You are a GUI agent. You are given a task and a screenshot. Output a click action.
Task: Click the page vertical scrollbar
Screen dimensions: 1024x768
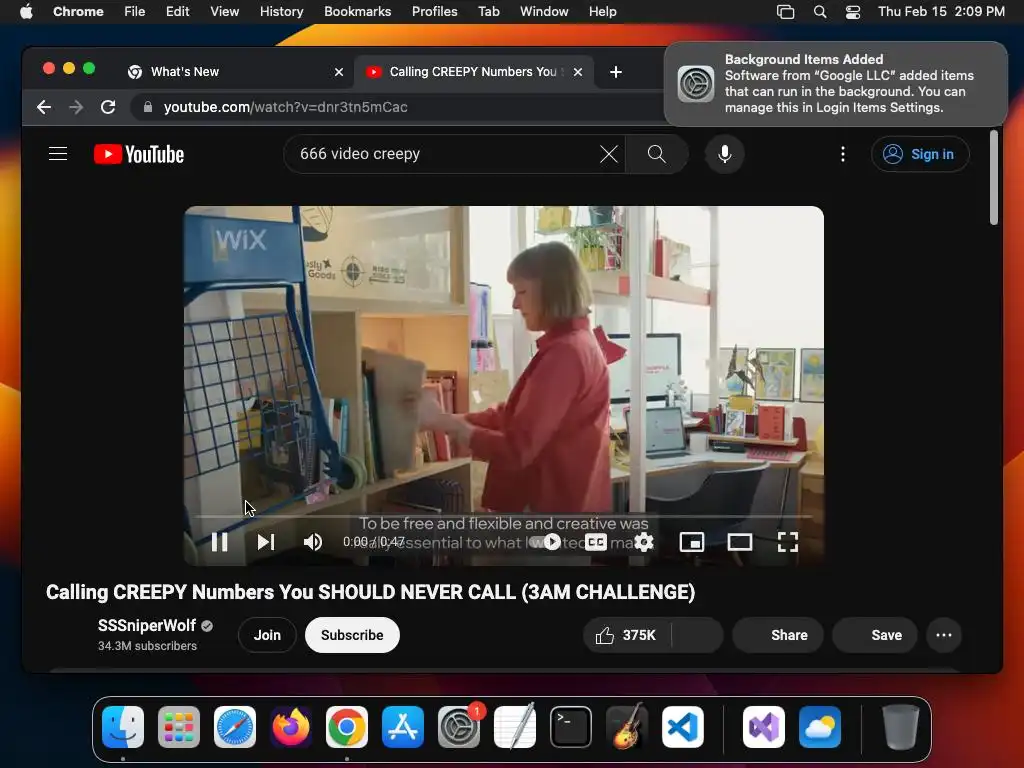coord(993,178)
